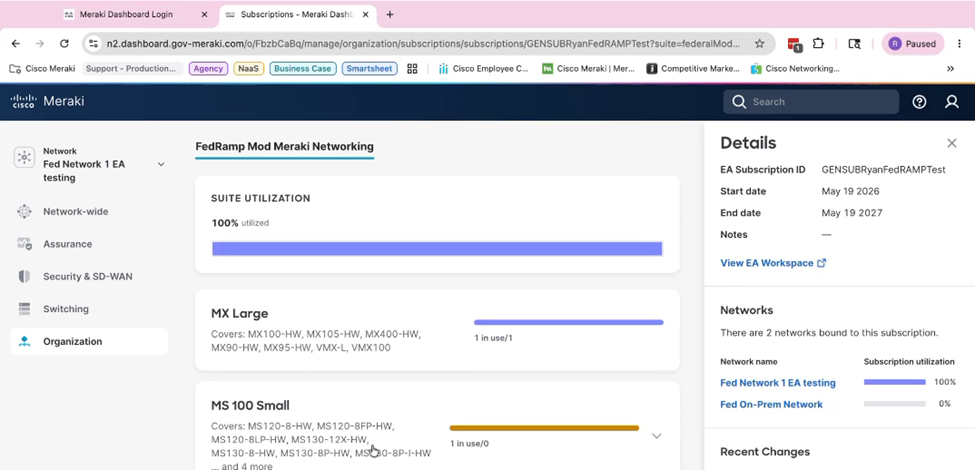Click the Recent Changes heading

pos(765,452)
